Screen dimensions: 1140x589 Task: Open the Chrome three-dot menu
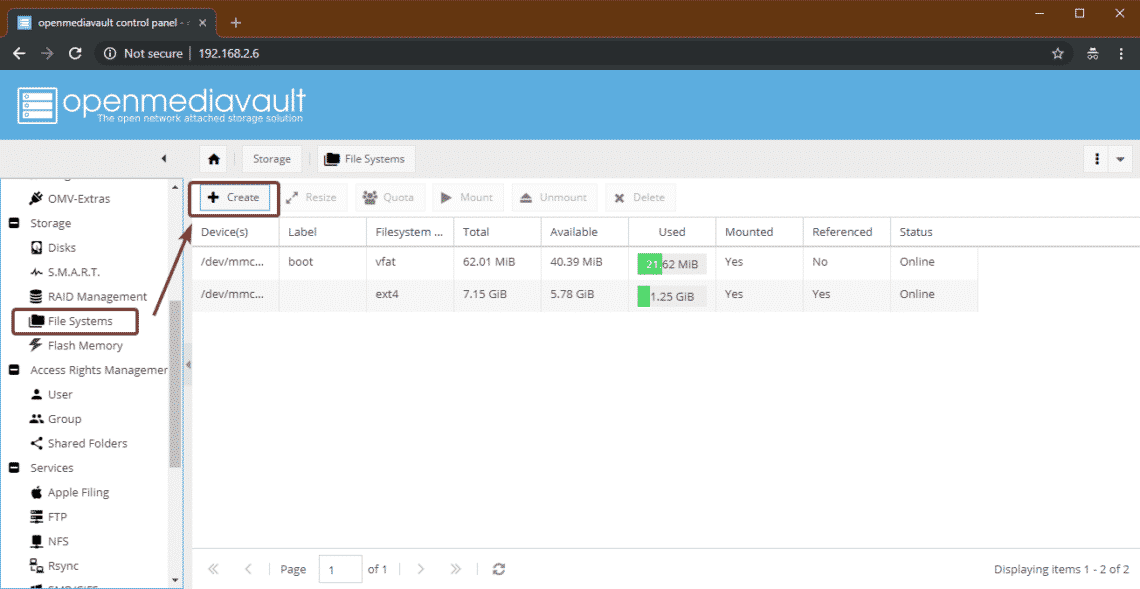pos(1120,53)
